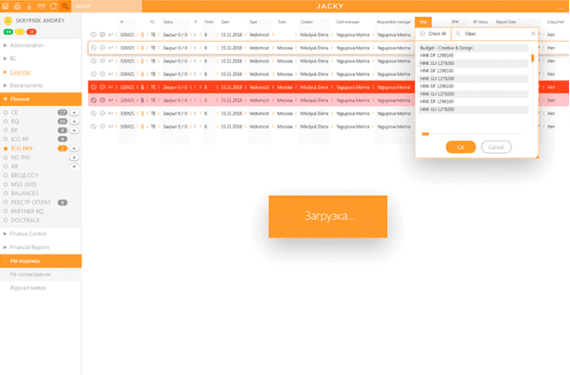
Task: Click the print icon in top toolbar
Action: [x=17, y=6]
